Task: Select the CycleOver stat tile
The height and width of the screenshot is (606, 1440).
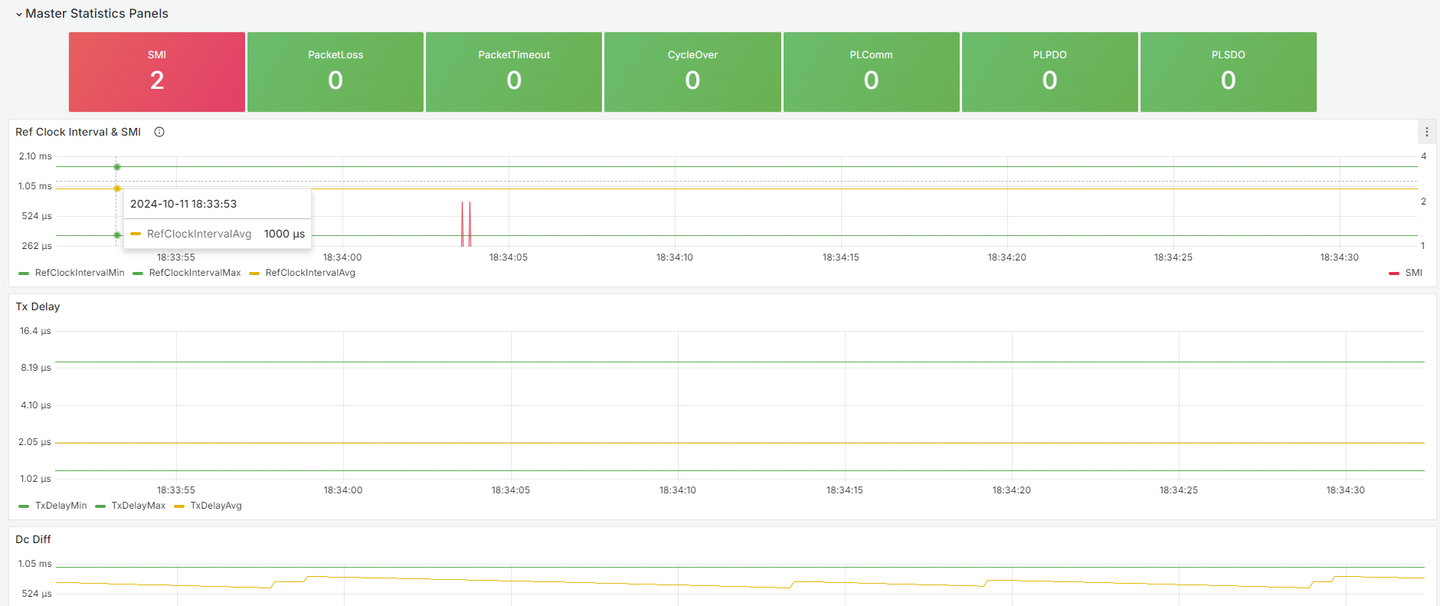Action: (x=692, y=72)
